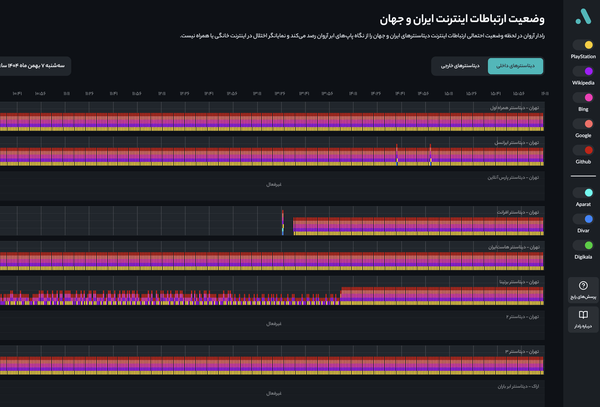Image resolution: width=600 pixels, height=407 pixels.
Task: Click the unstable region of the Respina chart
Action: (170, 297)
